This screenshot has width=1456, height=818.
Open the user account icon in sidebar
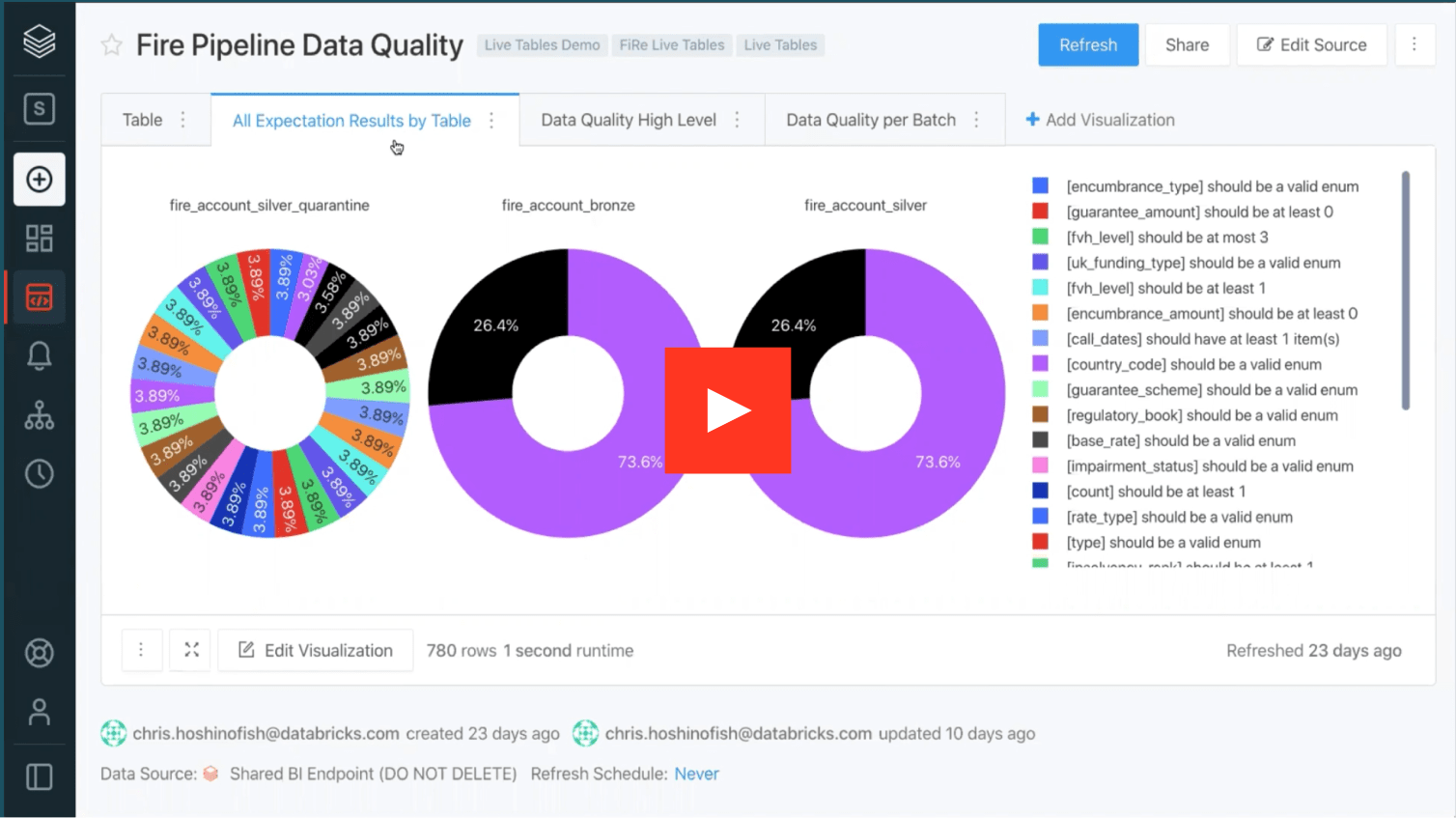point(40,713)
